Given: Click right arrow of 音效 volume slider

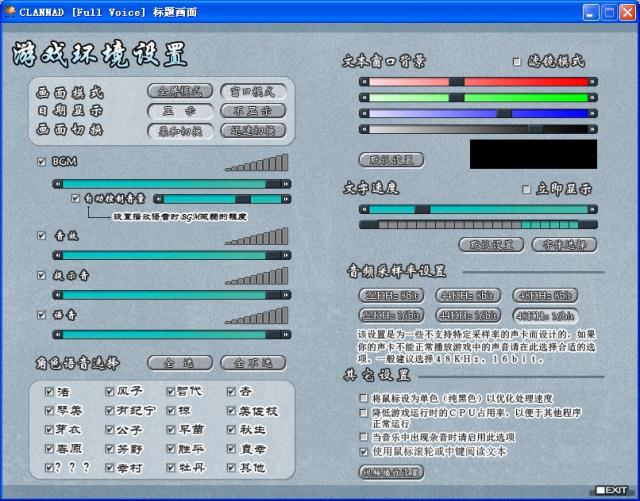Looking at the screenshot, I should click(286, 256).
